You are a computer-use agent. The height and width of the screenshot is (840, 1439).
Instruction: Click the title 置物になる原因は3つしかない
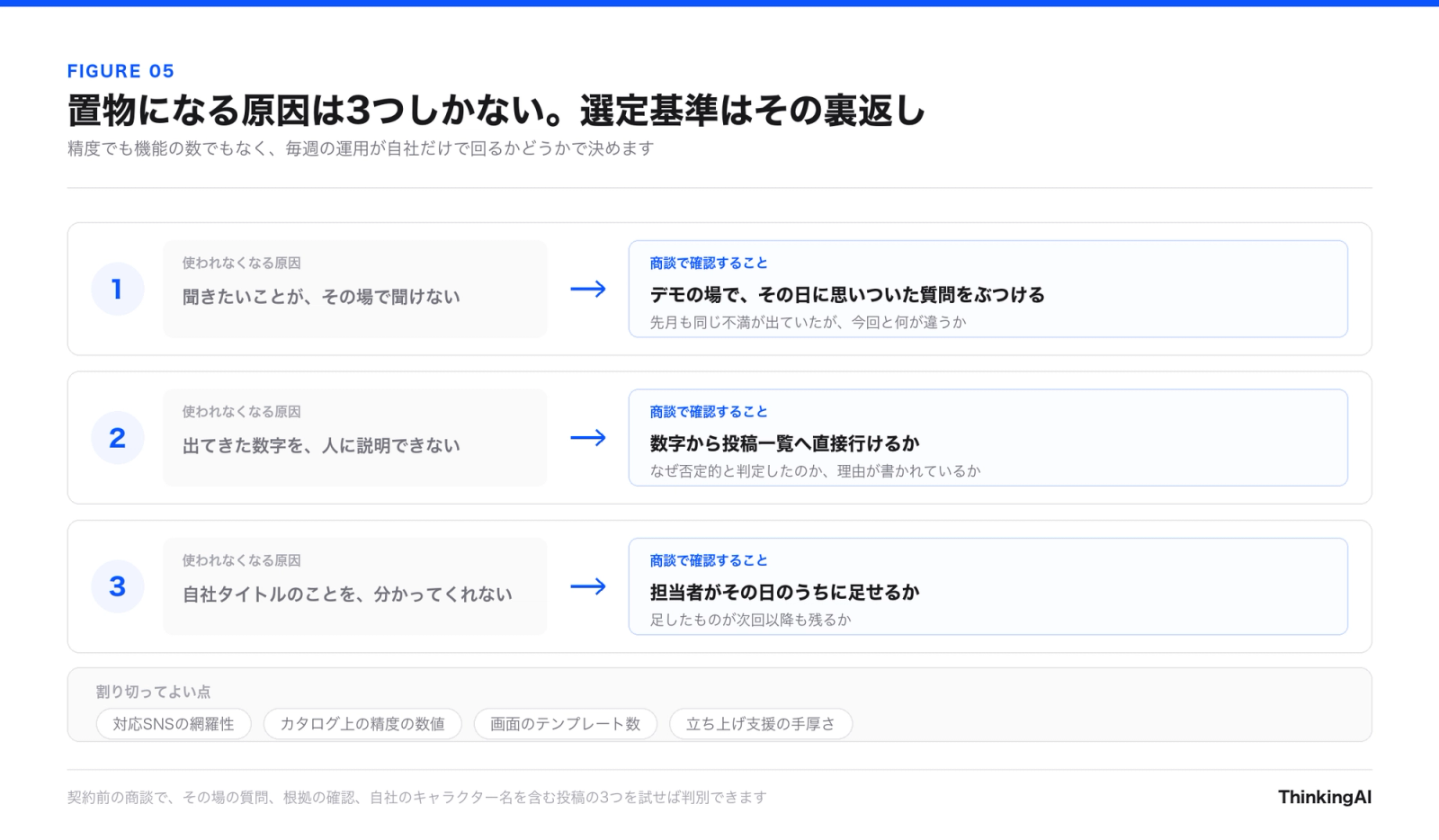(x=496, y=111)
